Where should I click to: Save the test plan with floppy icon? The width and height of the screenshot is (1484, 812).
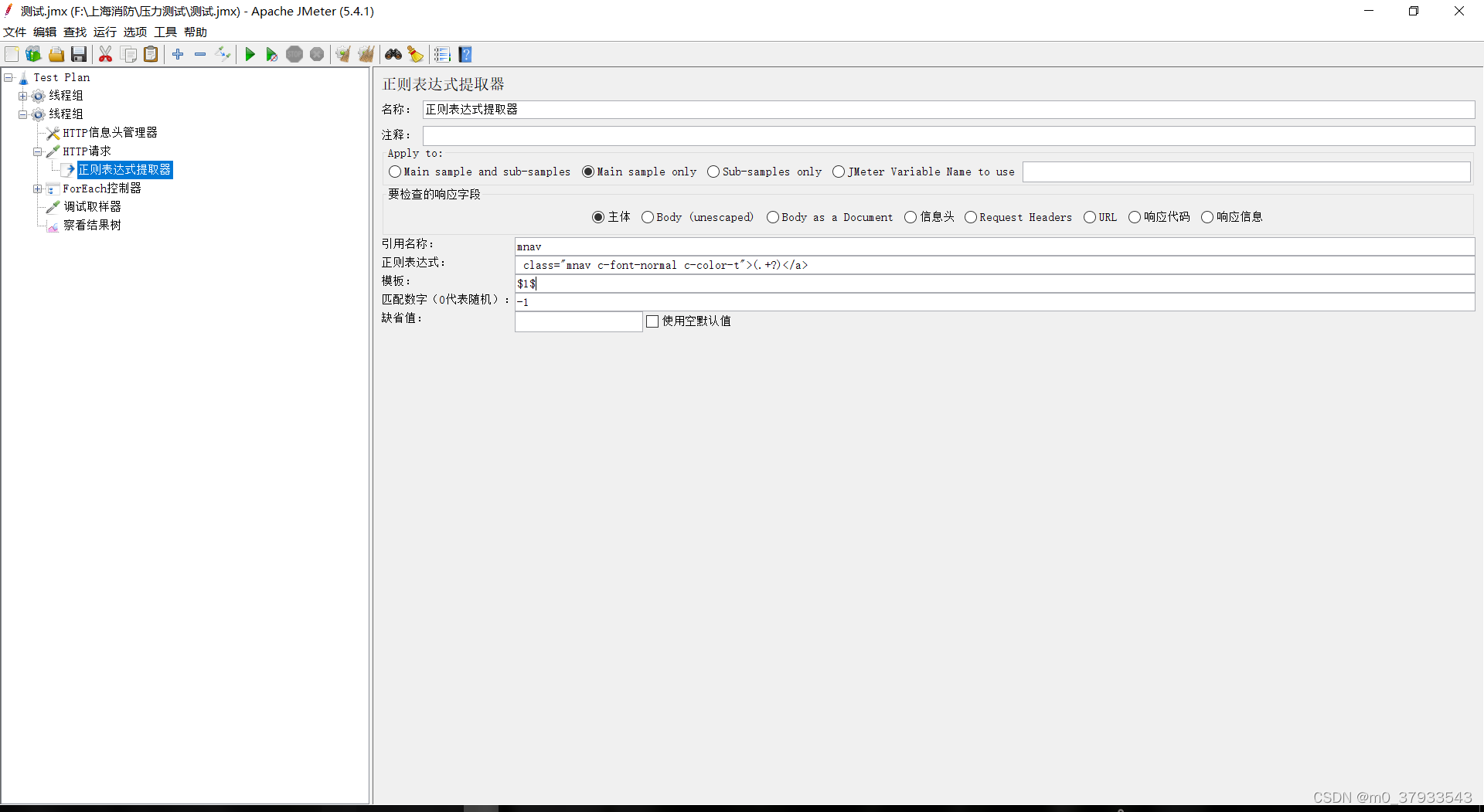pyautogui.click(x=79, y=54)
